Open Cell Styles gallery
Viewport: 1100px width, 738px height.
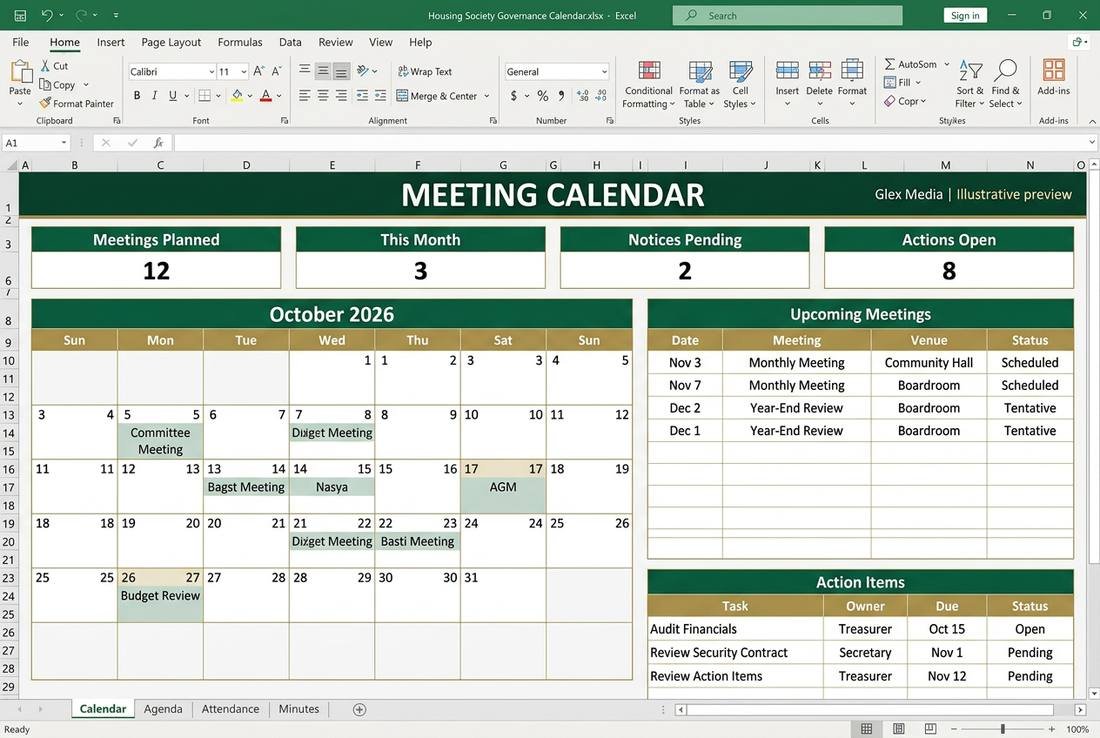pyautogui.click(x=740, y=84)
